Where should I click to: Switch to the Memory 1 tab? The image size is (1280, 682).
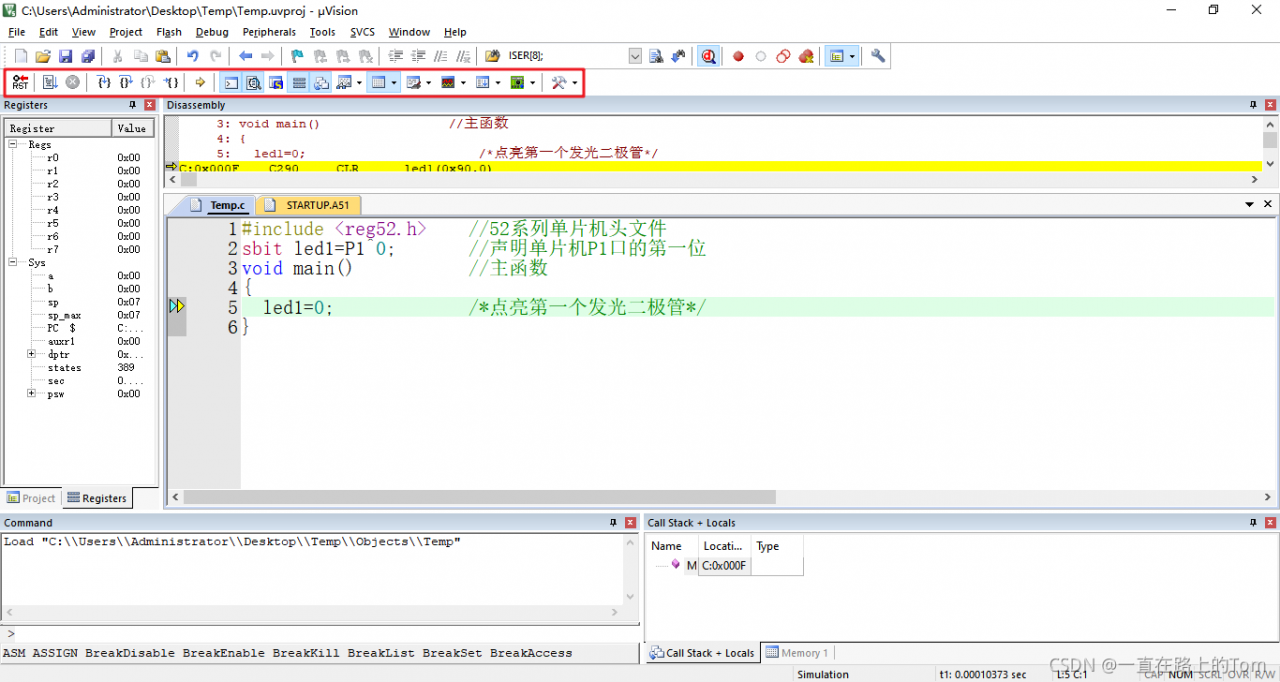click(797, 653)
